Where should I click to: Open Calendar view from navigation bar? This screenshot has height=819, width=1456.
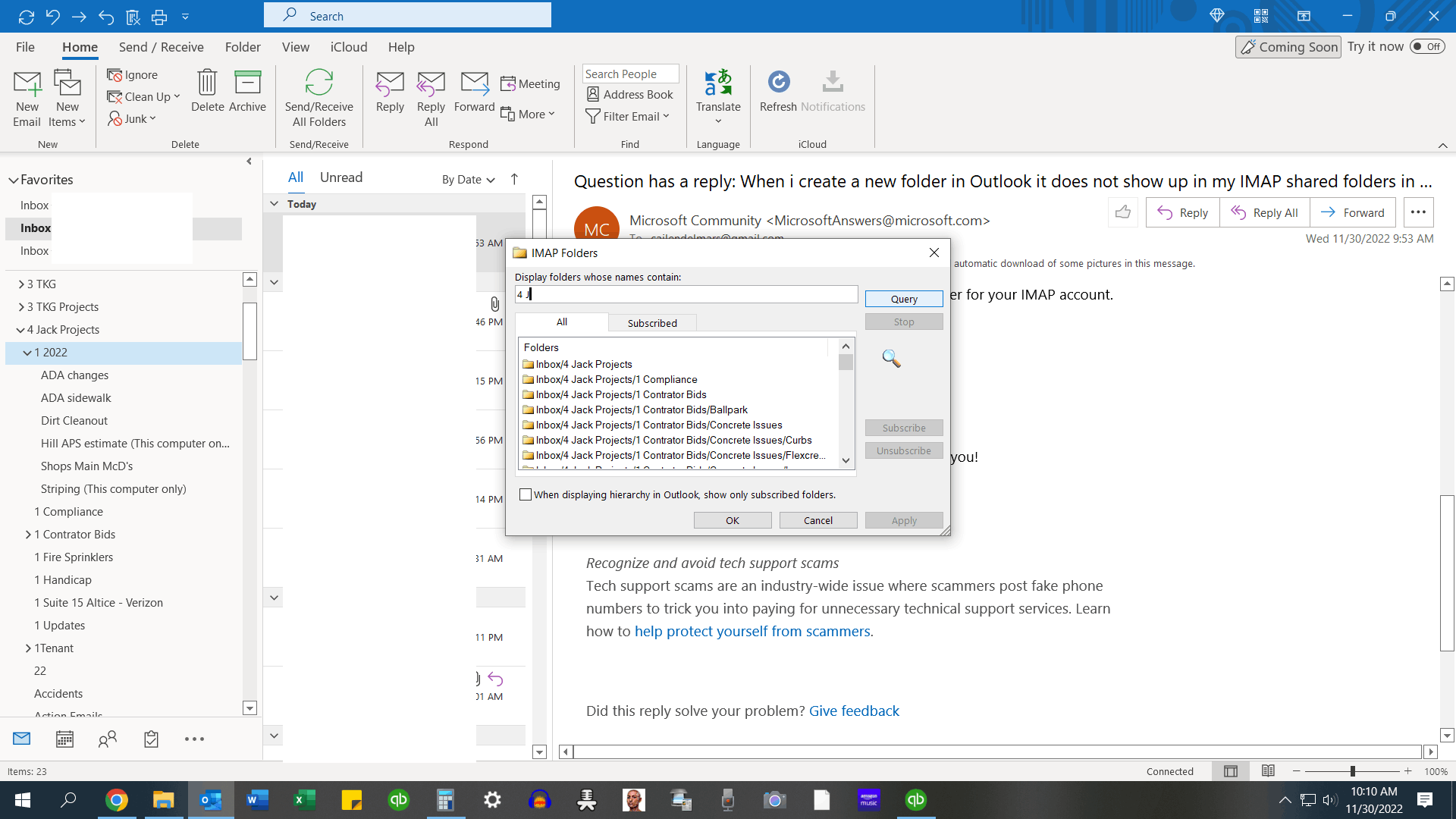tap(64, 739)
